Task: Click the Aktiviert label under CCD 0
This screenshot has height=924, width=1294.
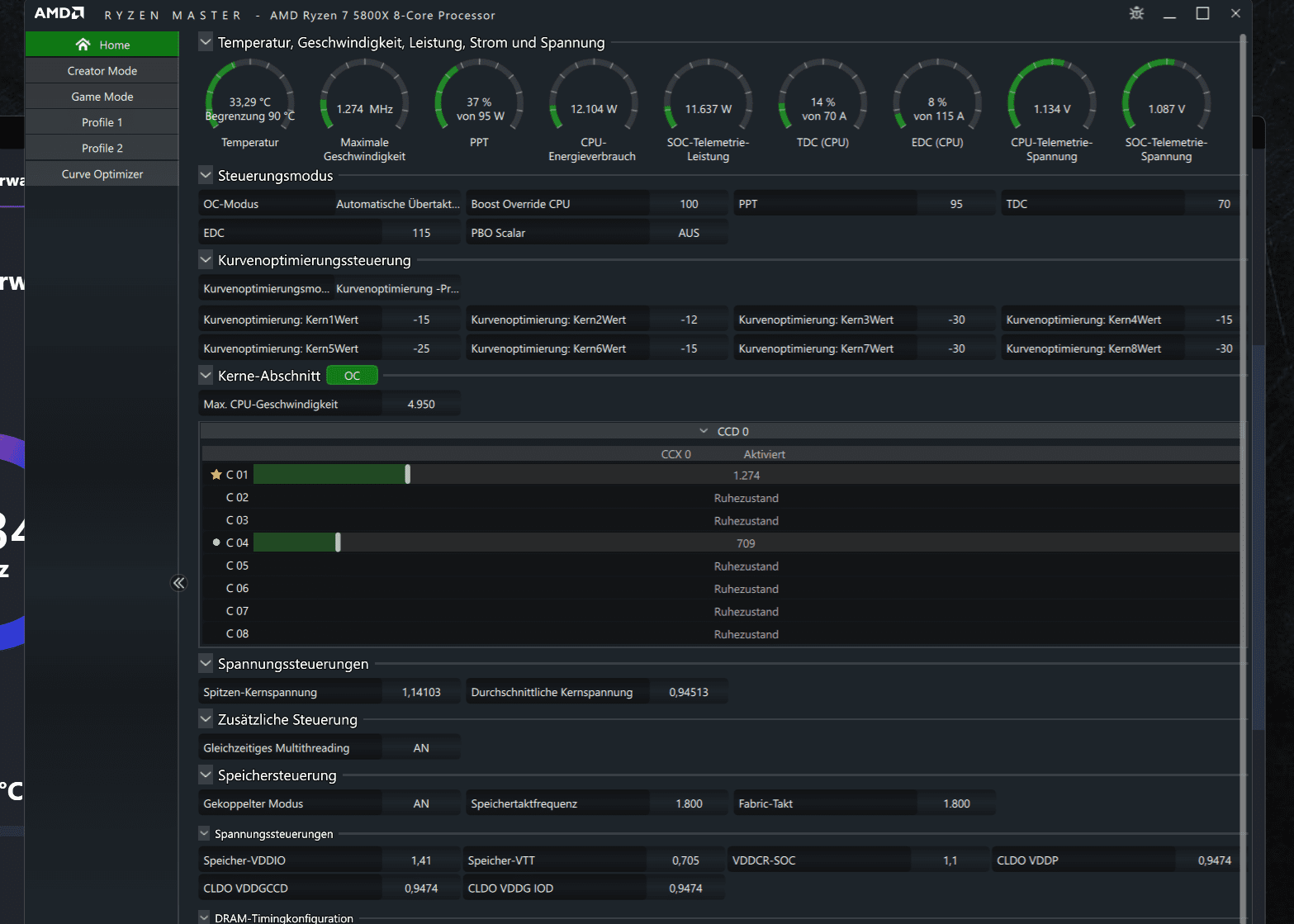Action: [x=764, y=454]
